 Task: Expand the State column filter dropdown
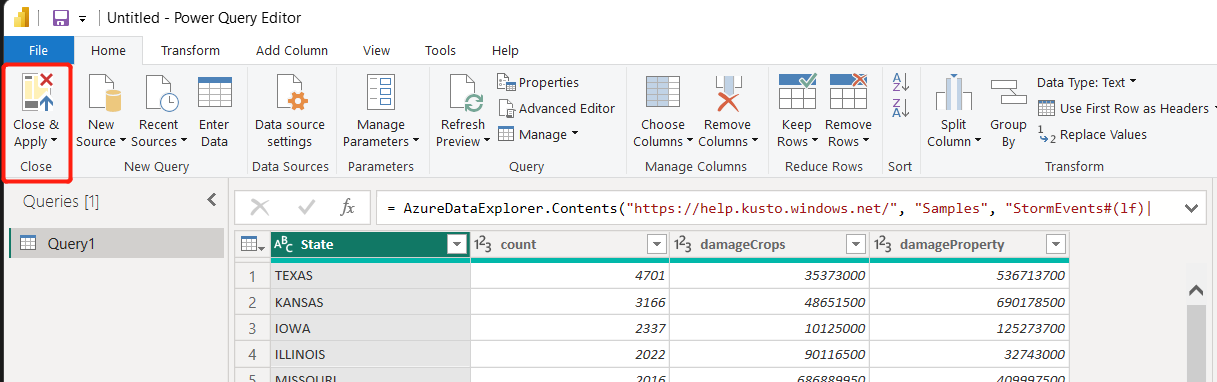tap(457, 245)
